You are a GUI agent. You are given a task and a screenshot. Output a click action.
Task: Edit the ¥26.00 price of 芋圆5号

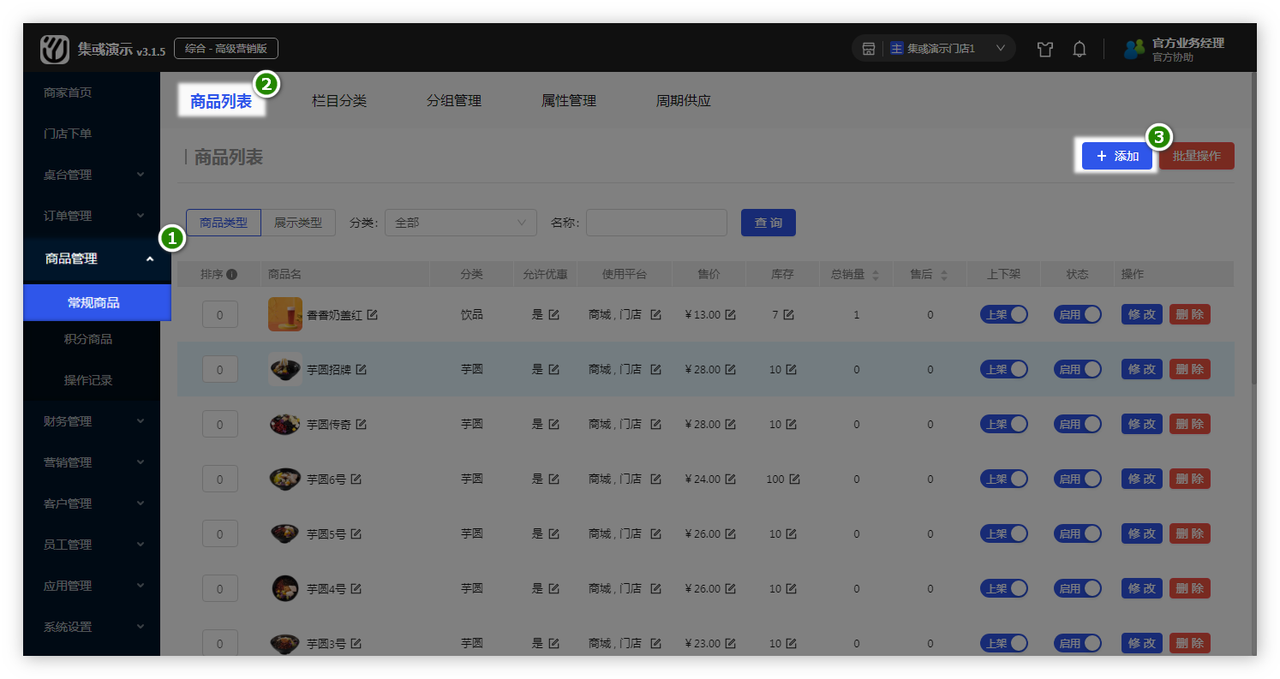point(730,535)
